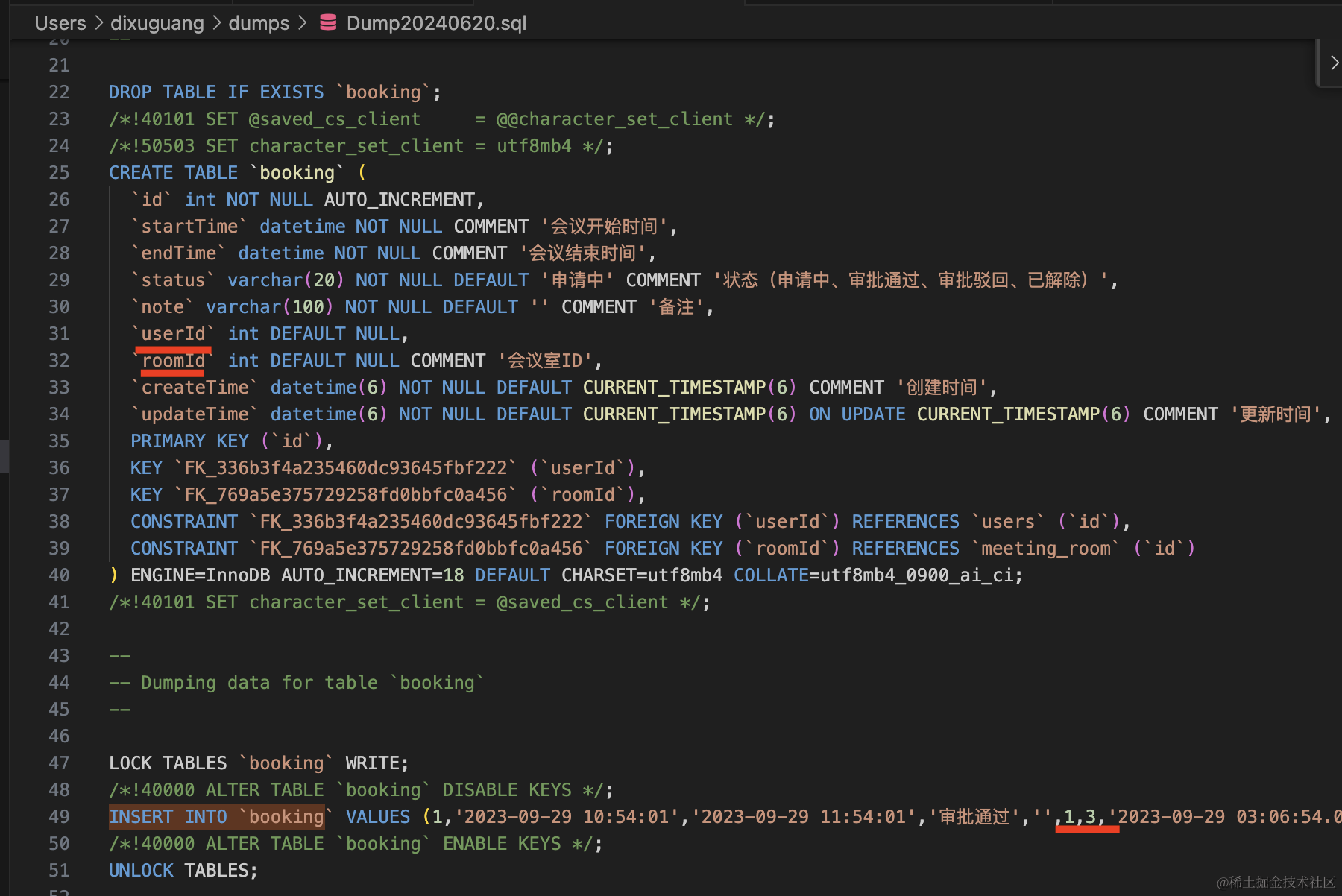This screenshot has height=896, width=1342.
Task: Click the `meeting_room` table reference
Action: pos(1045,549)
